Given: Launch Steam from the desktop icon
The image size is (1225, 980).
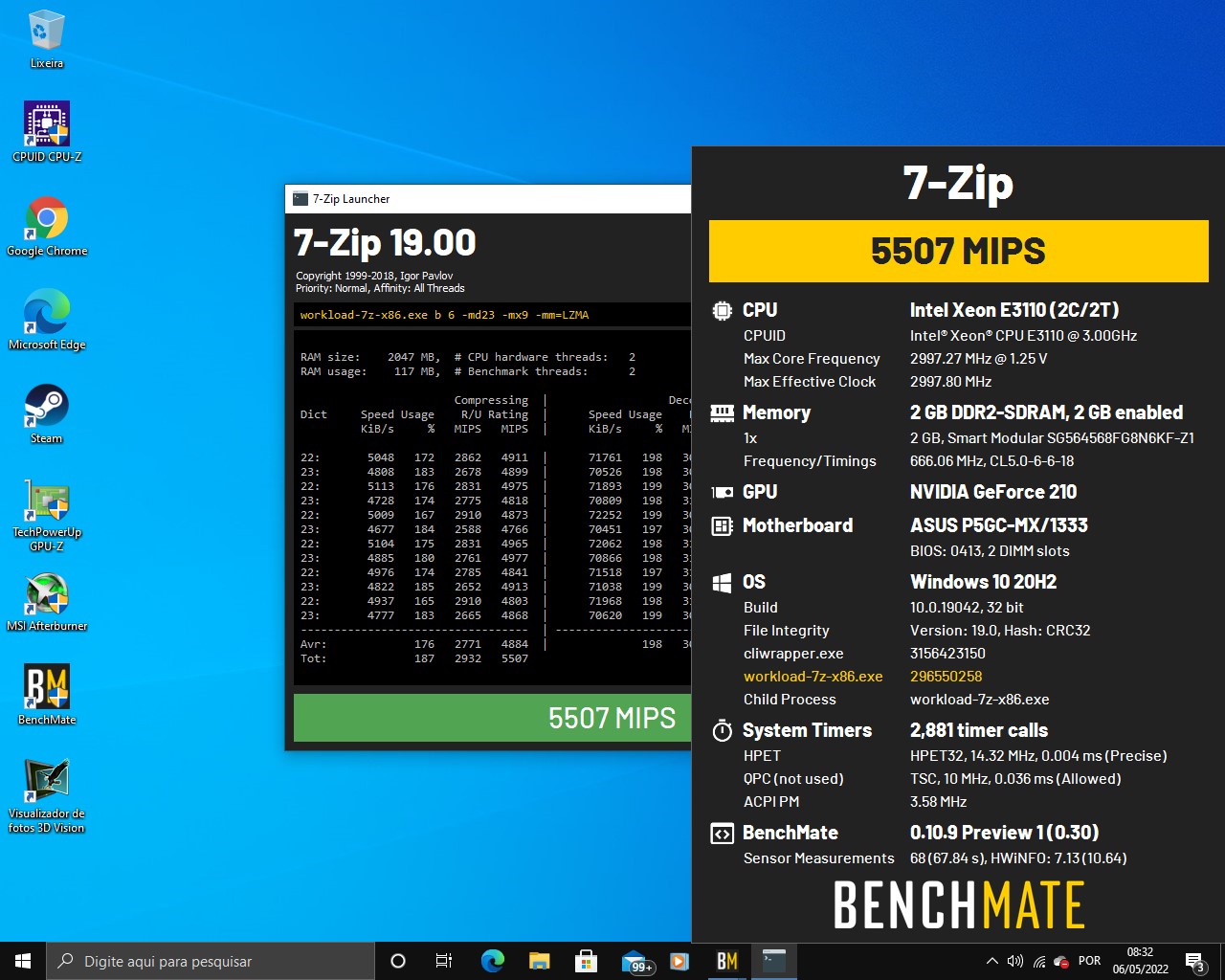Looking at the screenshot, I should [46, 413].
